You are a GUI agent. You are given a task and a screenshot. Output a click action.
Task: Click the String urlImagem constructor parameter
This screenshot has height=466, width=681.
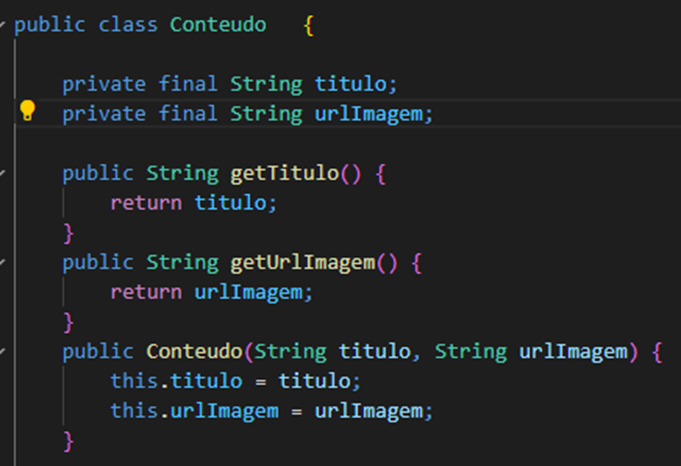pyautogui.click(x=532, y=352)
